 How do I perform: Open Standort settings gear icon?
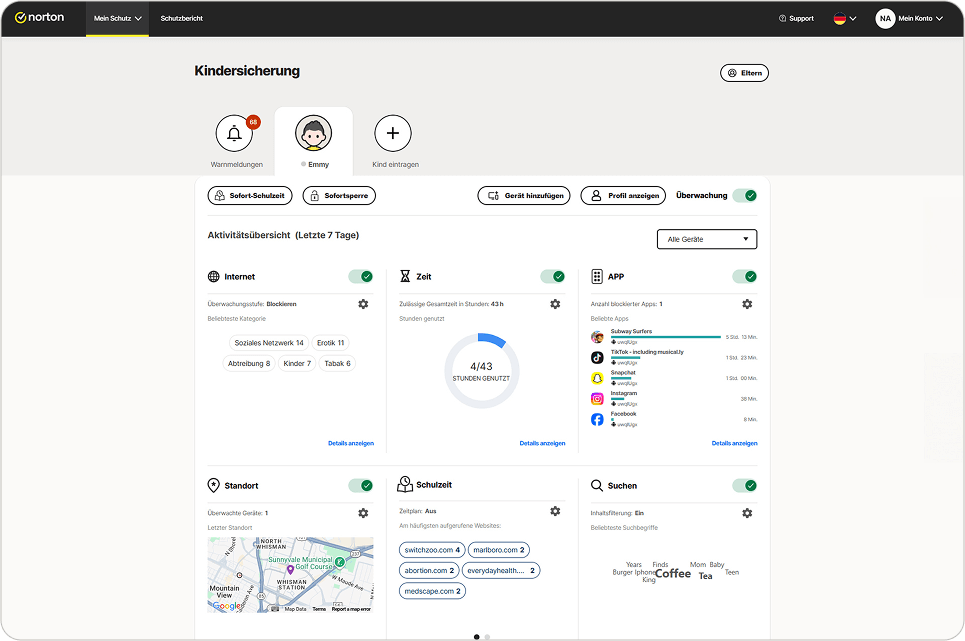coord(363,513)
